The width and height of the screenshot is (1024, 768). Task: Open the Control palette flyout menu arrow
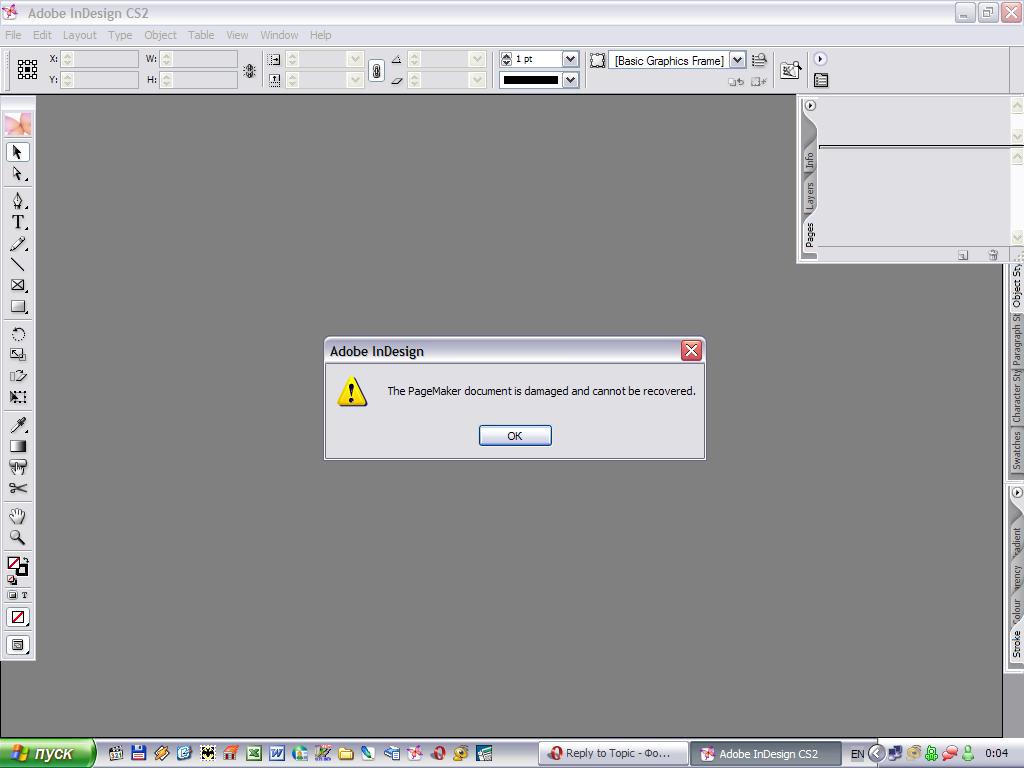[x=820, y=59]
